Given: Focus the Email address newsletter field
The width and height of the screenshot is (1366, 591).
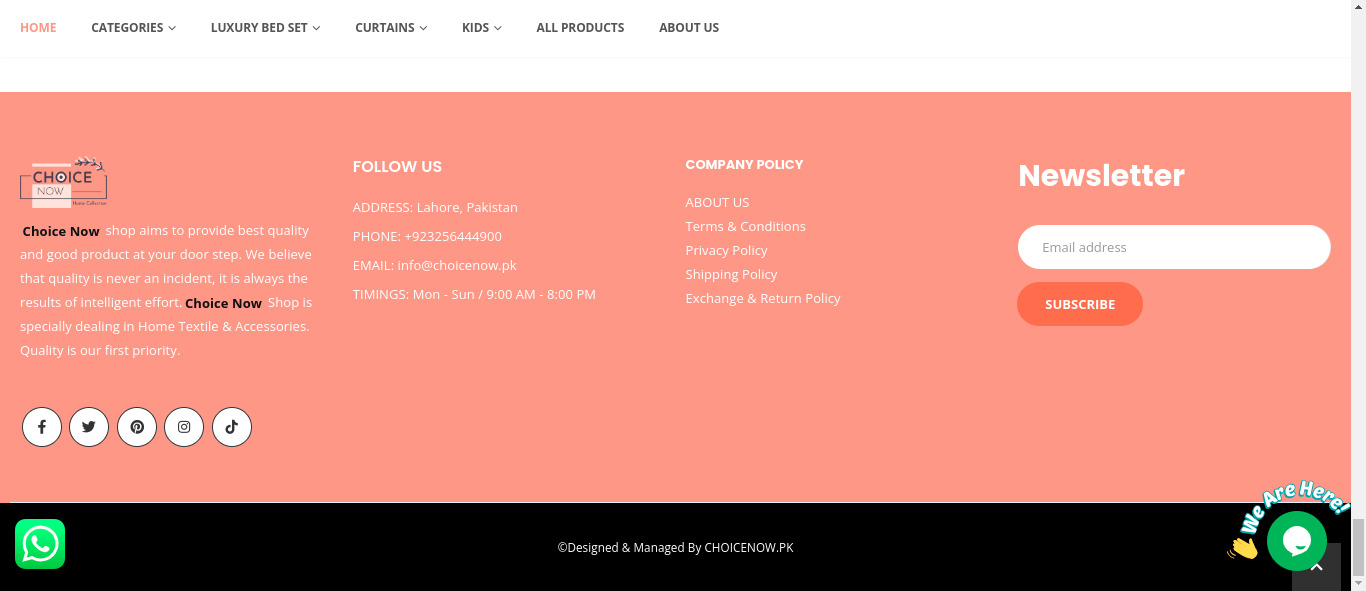Looking at the screenshot, I should pos(1174,247).
